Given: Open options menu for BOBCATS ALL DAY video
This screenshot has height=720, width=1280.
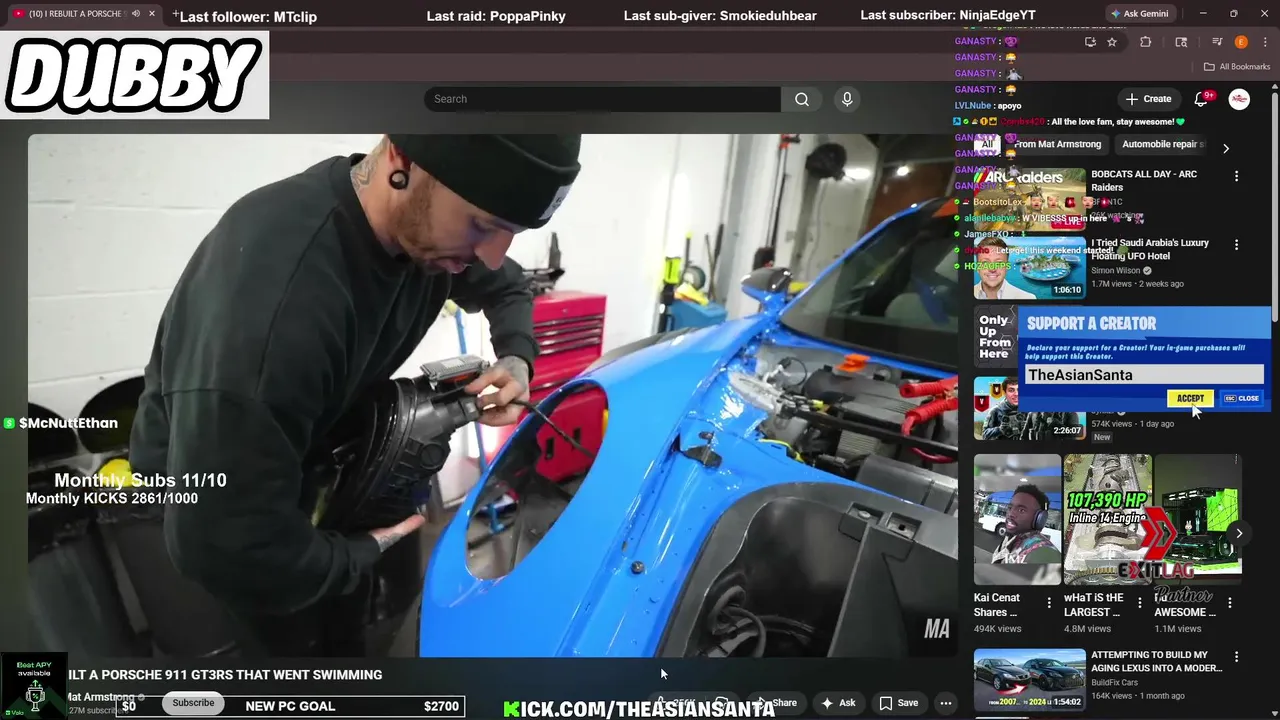Looking at the screenshot, I should (x=1236, y=176).
